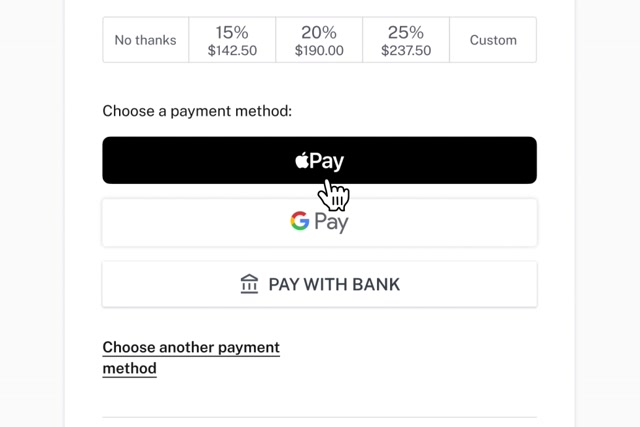Click the Google G logo
Screen dimensions: 640x427
pyautogui.click(x=299, y=221)
